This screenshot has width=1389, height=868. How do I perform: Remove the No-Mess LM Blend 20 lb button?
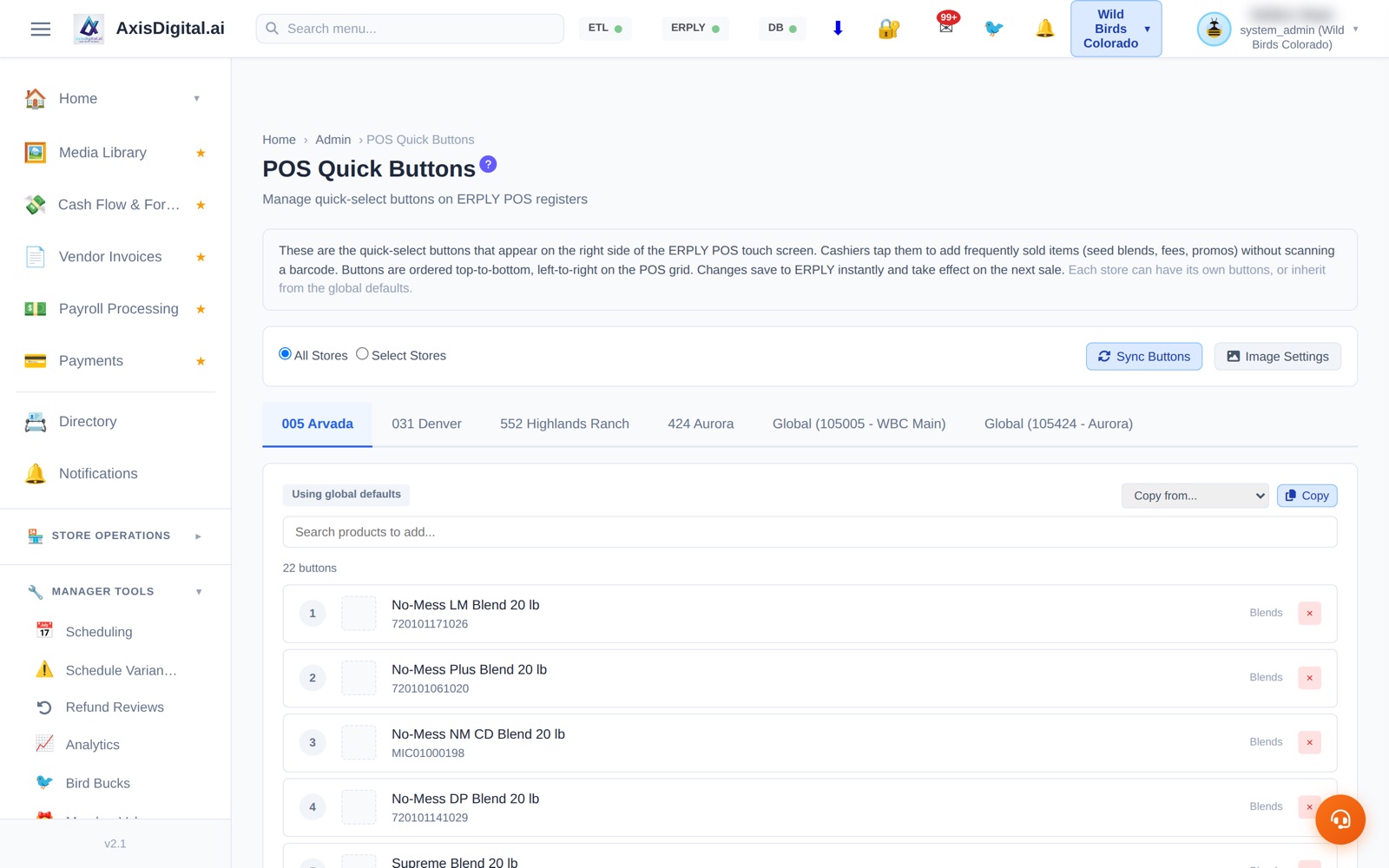tap(1309, 614)
